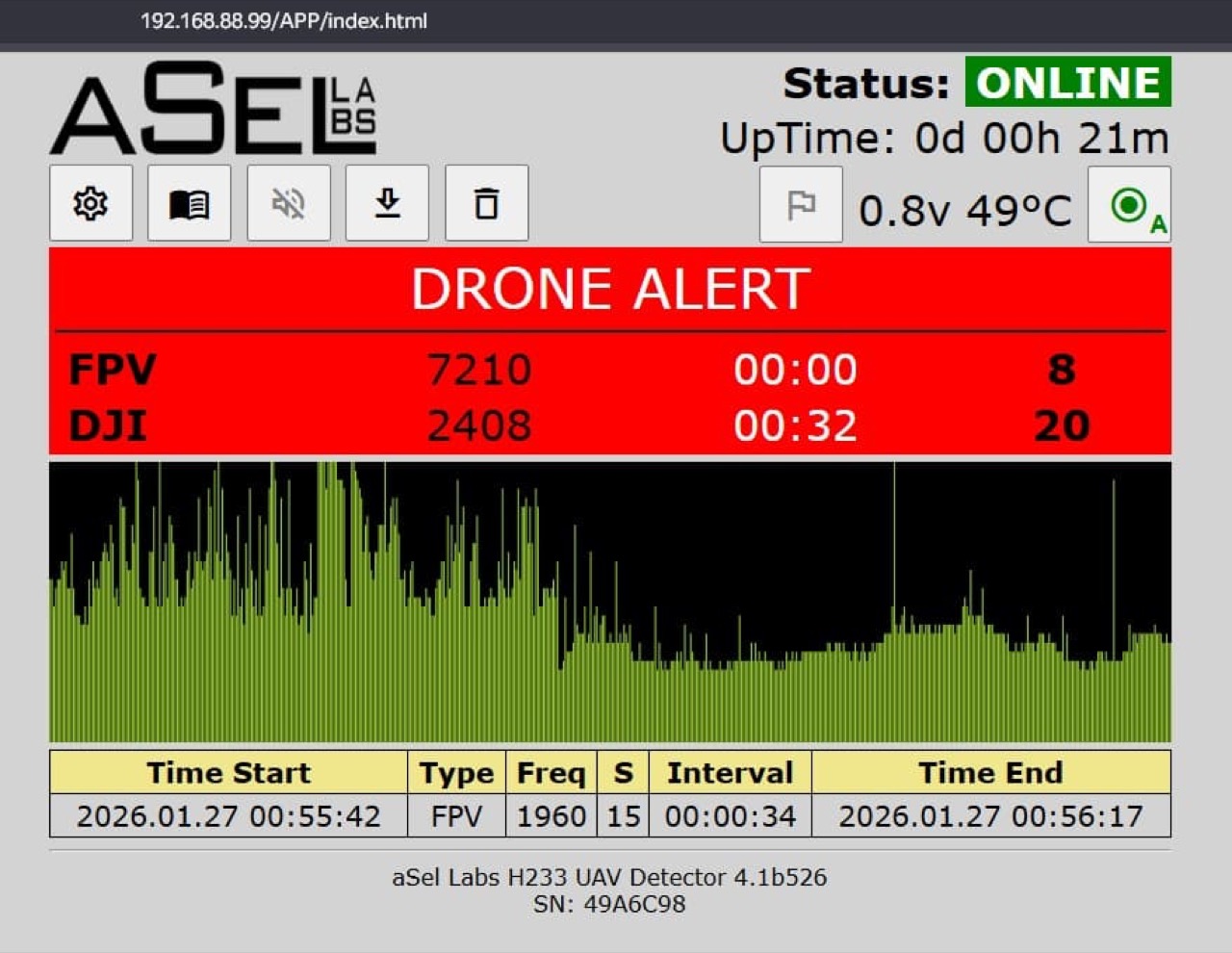1232x953 pixels.
Task: Click the browser address bar URL
Action: 284,21
